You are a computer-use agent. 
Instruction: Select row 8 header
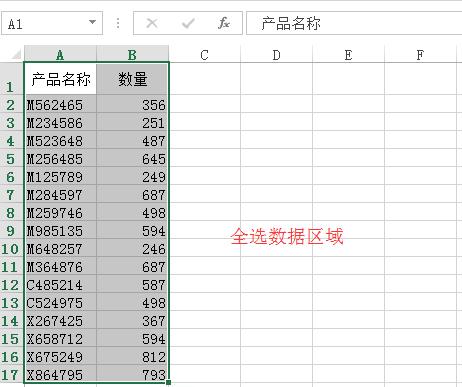tap(12, 212)
